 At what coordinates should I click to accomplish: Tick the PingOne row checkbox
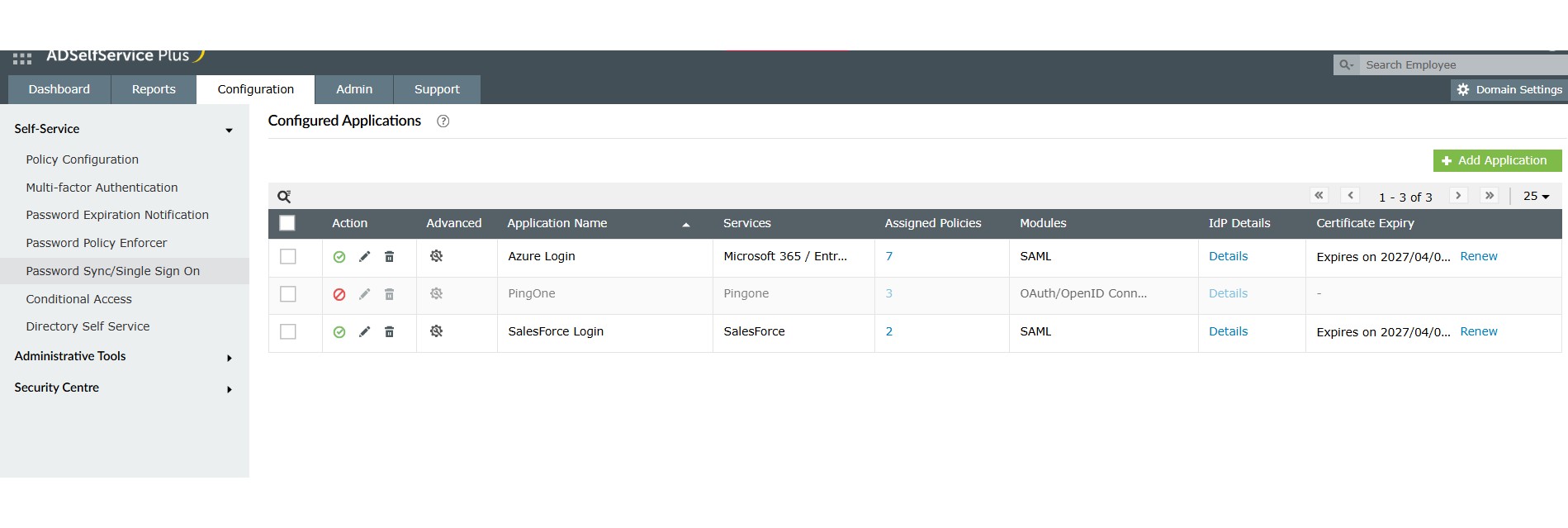[288, 294]
